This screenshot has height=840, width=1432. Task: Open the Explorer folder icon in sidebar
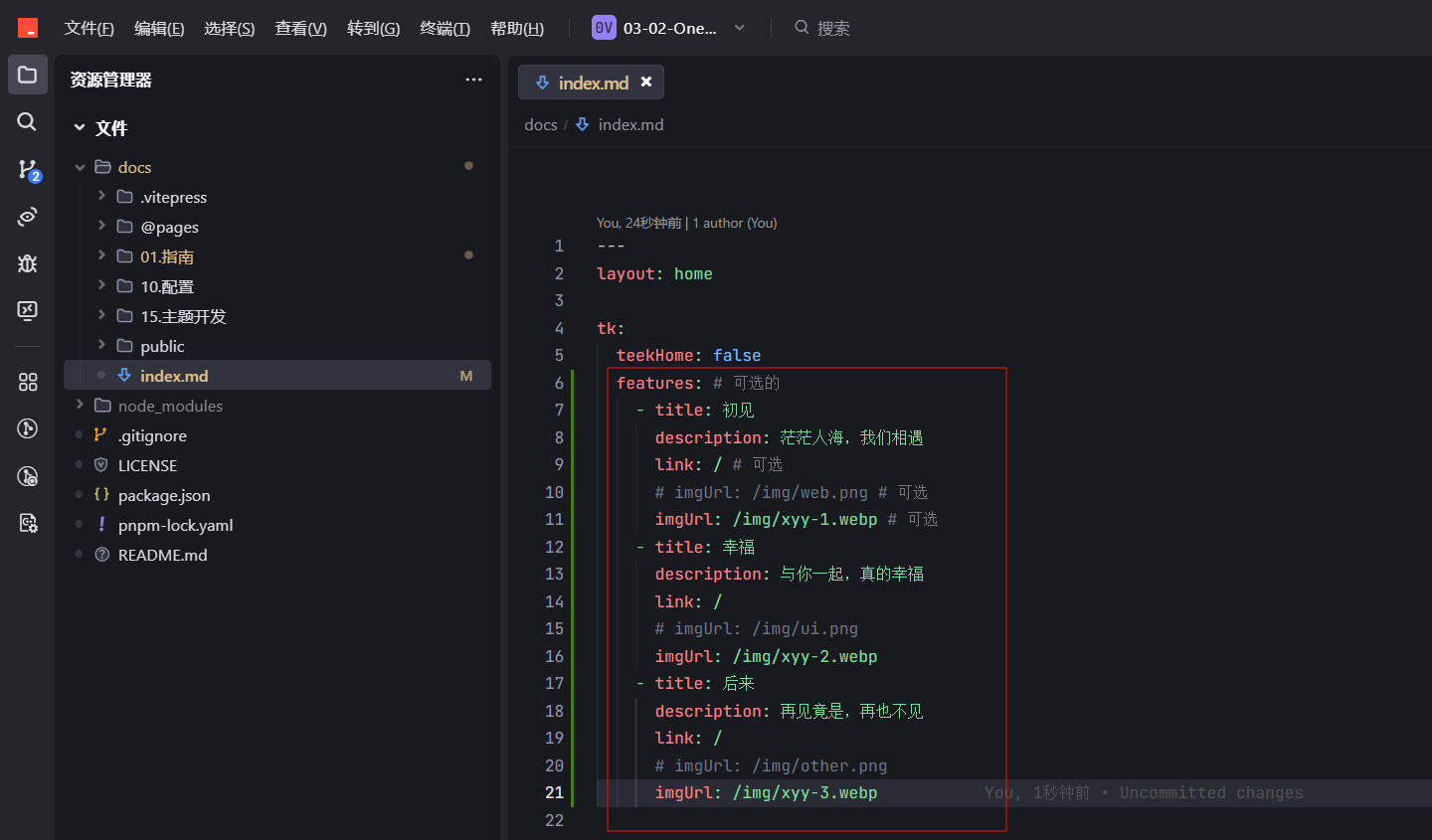(28, 75)
